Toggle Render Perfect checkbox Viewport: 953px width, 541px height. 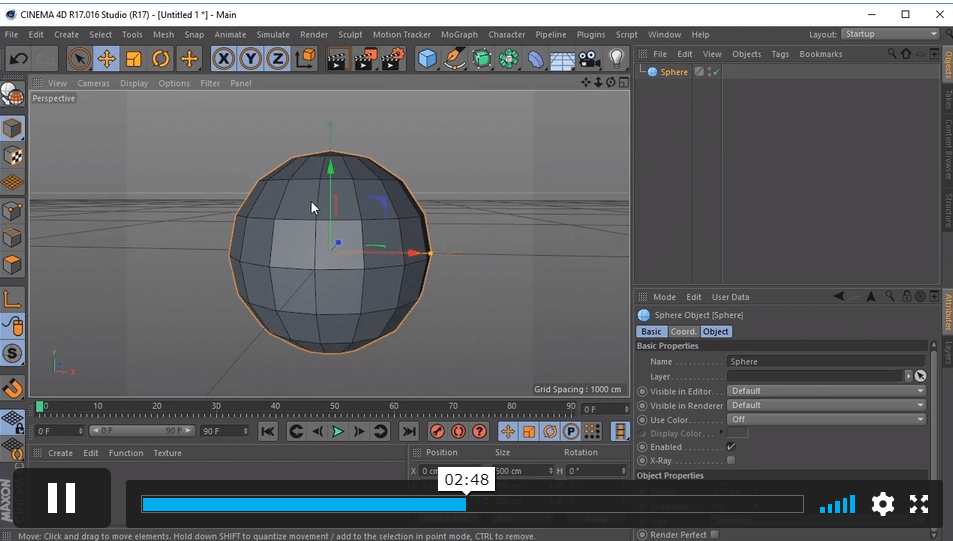click(715, 535)
